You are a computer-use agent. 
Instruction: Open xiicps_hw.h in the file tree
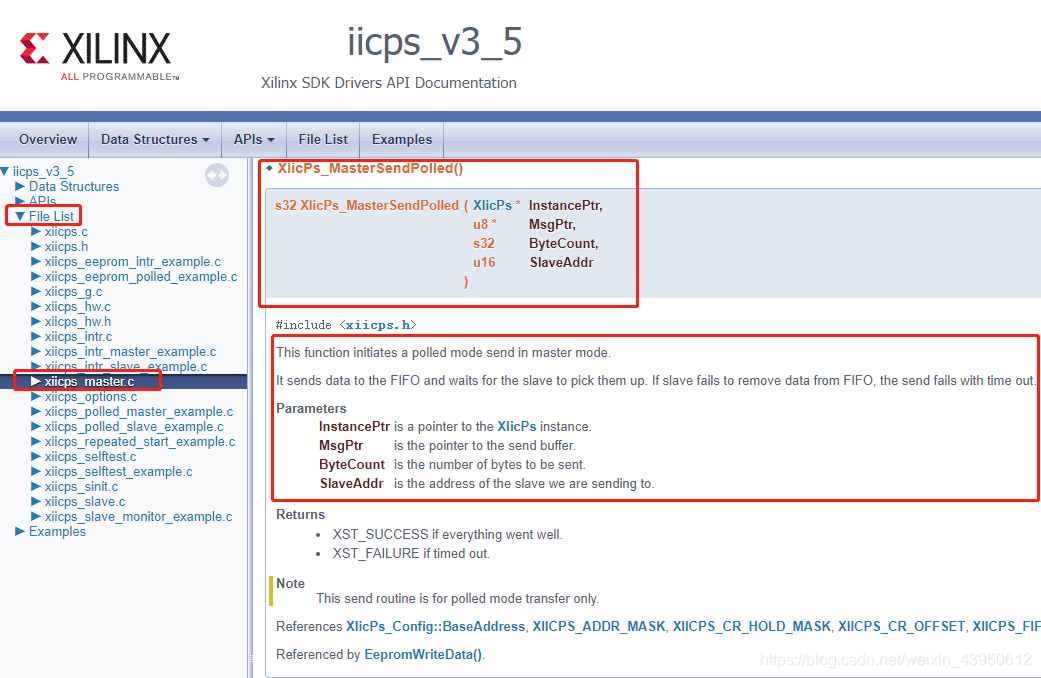(x=78, y=321)
